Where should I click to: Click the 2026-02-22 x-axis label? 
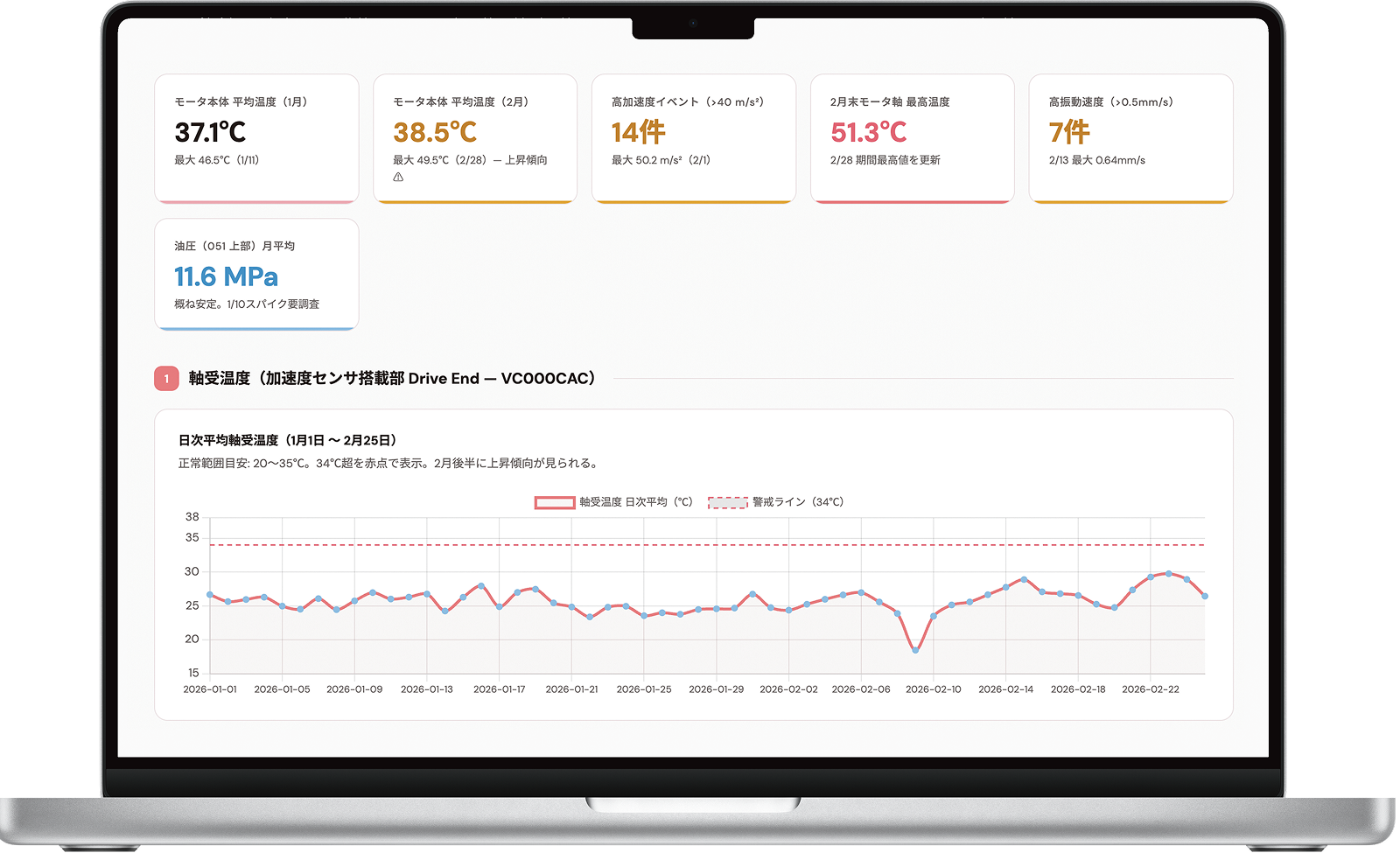(1151, 689)
